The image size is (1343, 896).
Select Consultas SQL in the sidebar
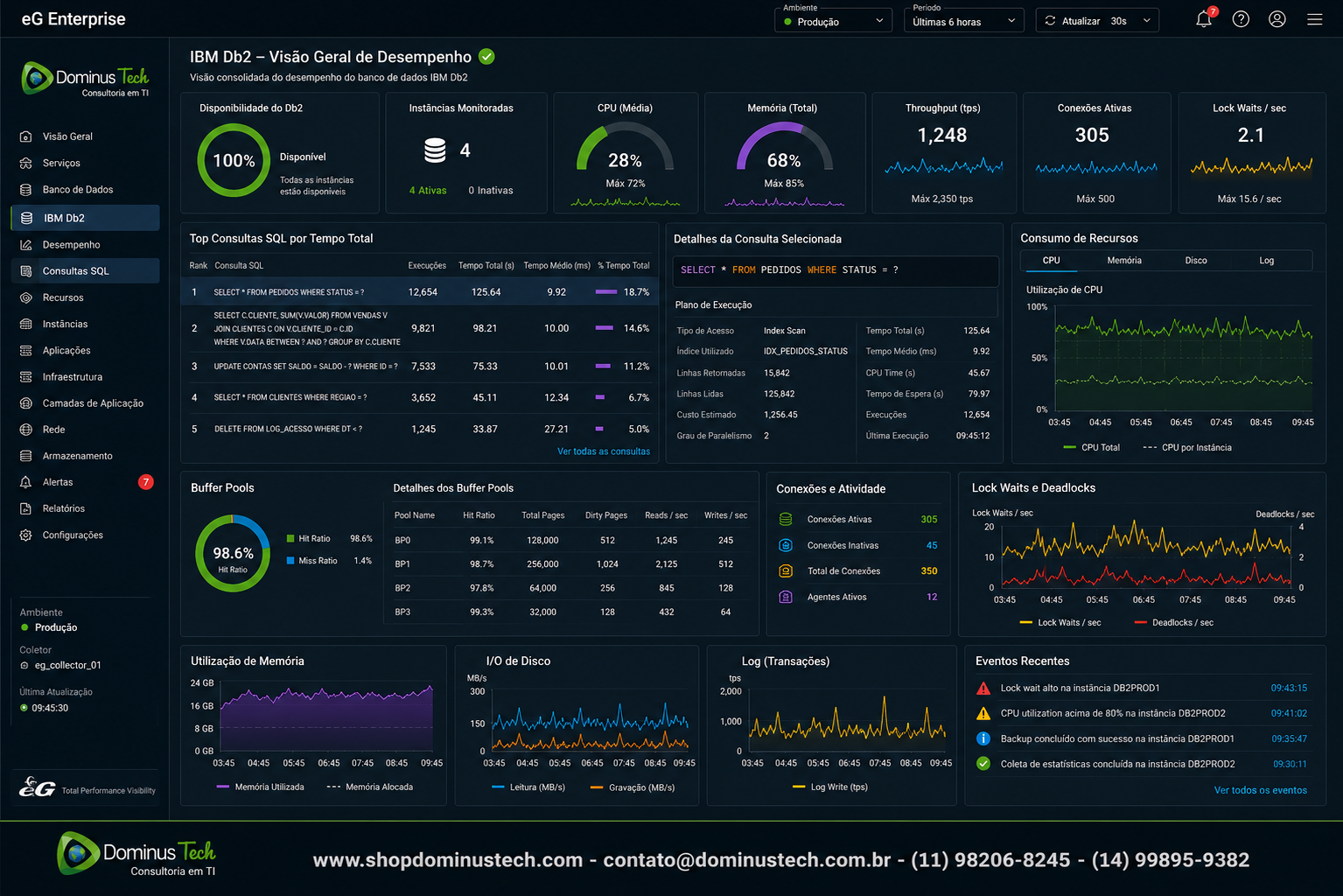pos(86,271)
